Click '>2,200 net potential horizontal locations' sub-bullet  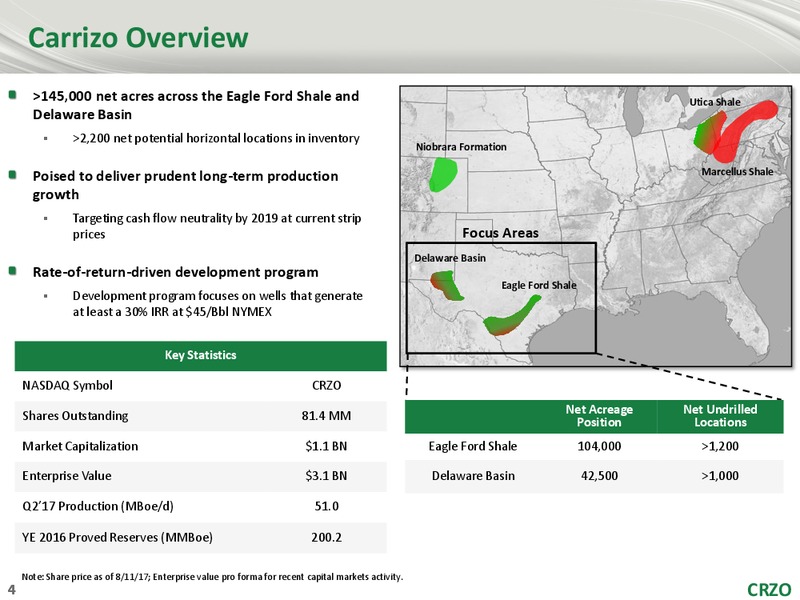tap(216, 138)
